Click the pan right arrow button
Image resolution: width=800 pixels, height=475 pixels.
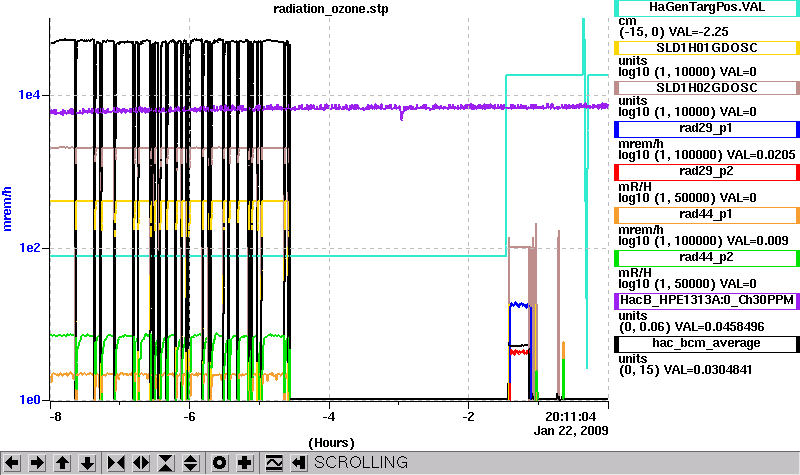tap(37, 463)
